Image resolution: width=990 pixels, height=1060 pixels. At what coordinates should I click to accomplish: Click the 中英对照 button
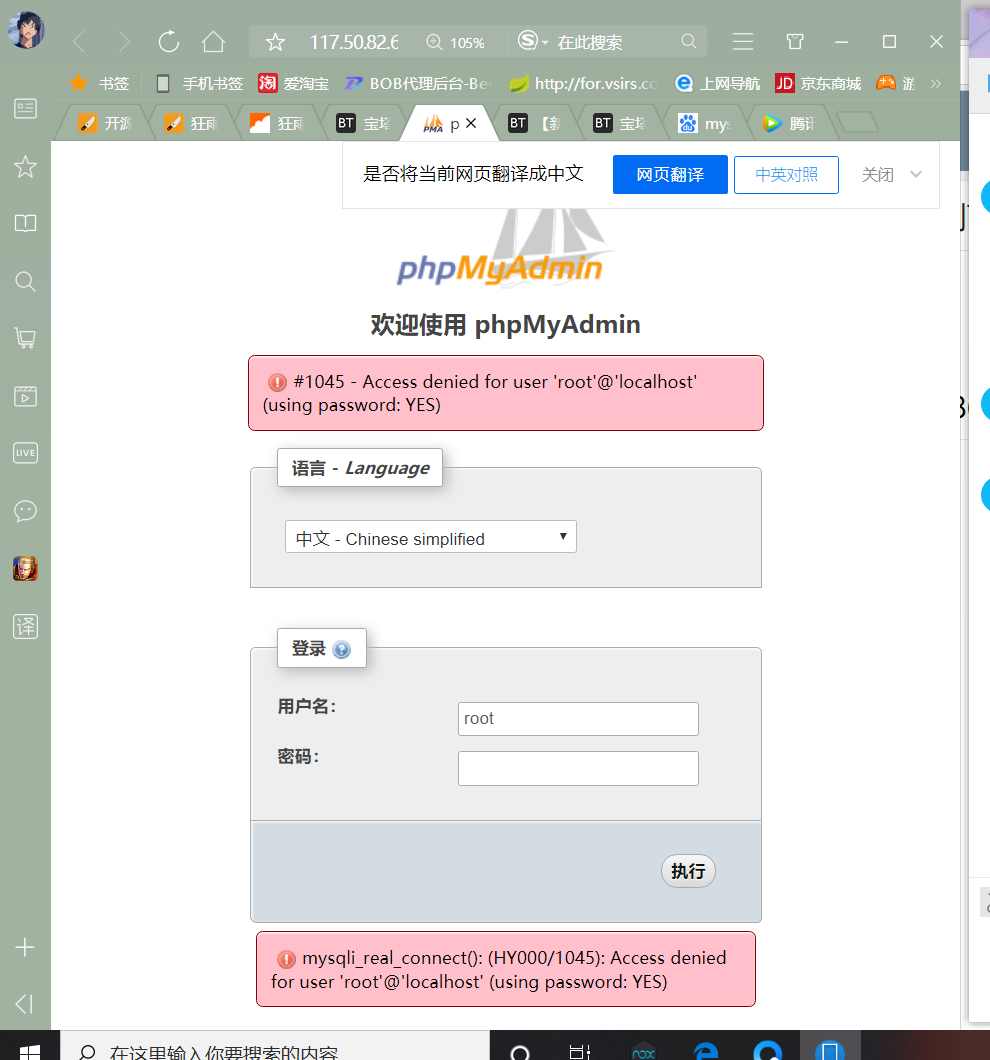[x=786, y=174]
